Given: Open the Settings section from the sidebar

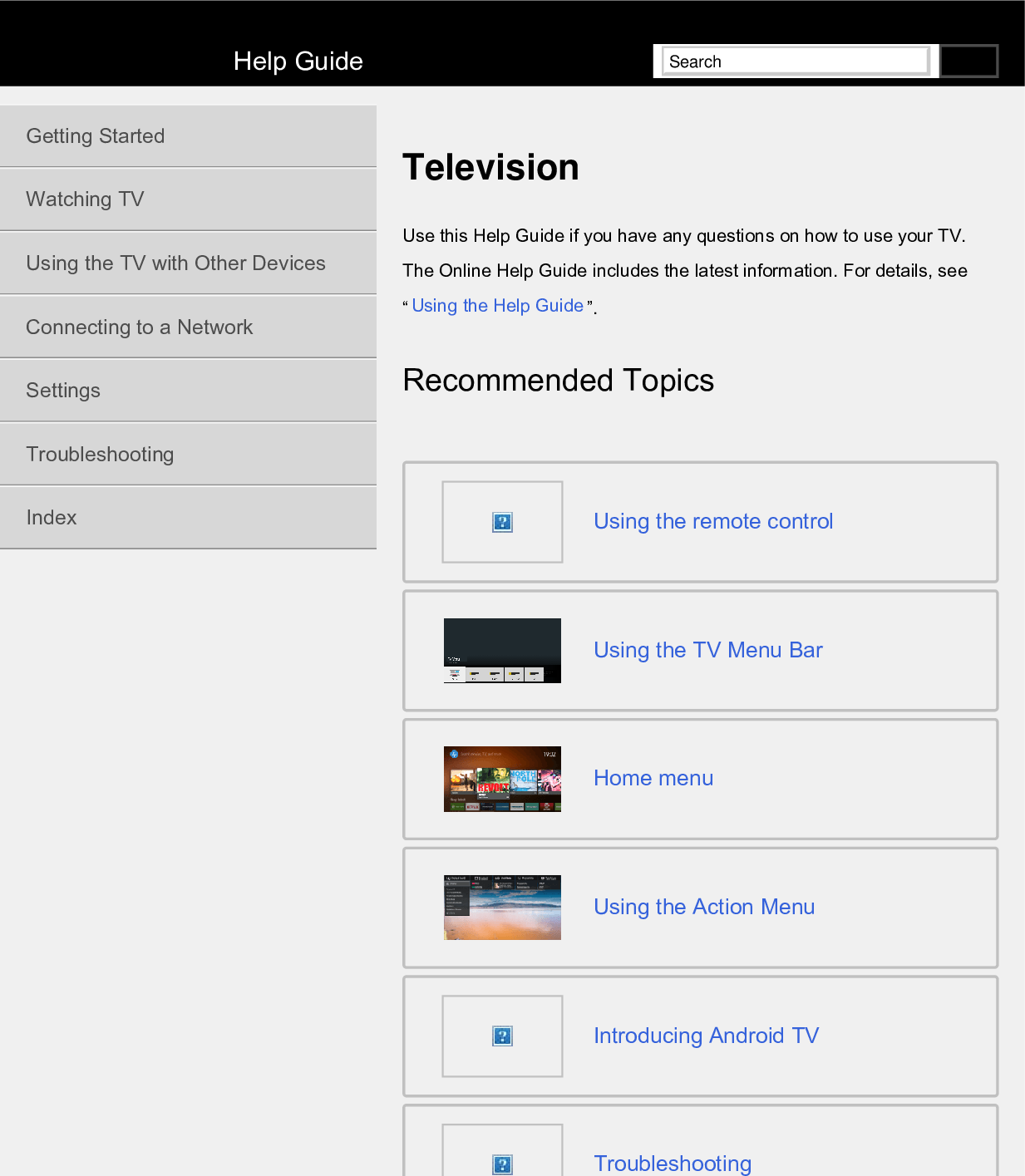Looking at the screenshot, I should (63, 390).
